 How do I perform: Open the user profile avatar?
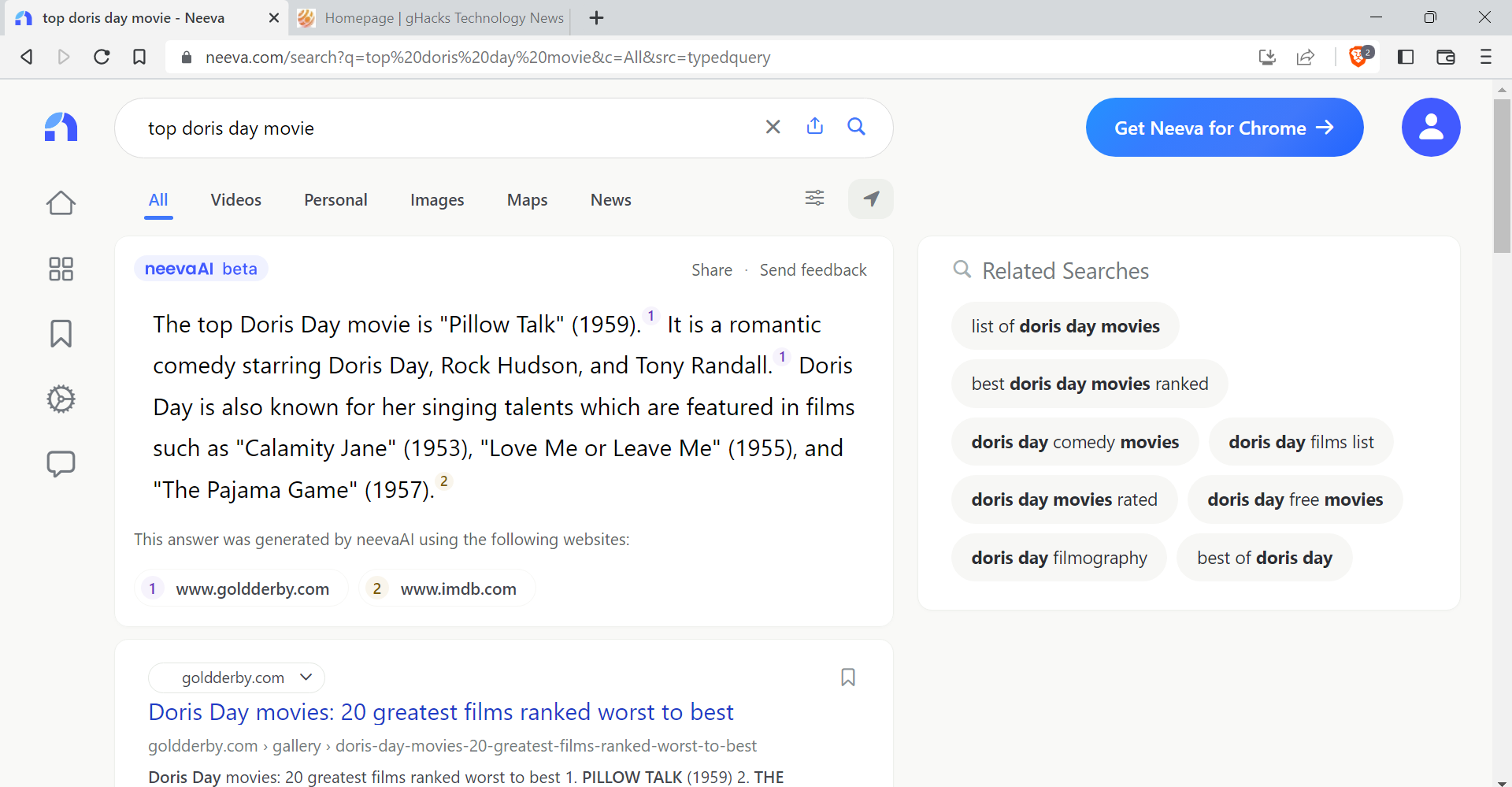1431,127
